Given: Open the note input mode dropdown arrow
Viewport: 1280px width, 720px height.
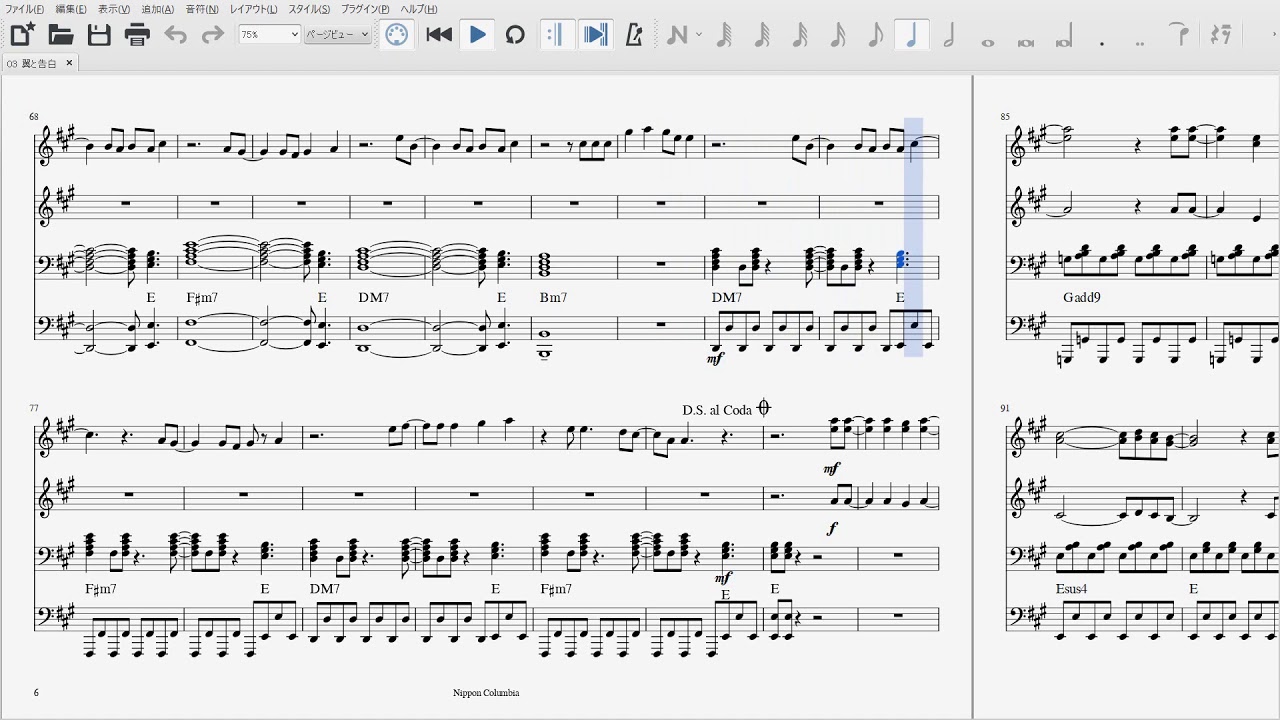Looking at the screenshot, I should (698, 35).
